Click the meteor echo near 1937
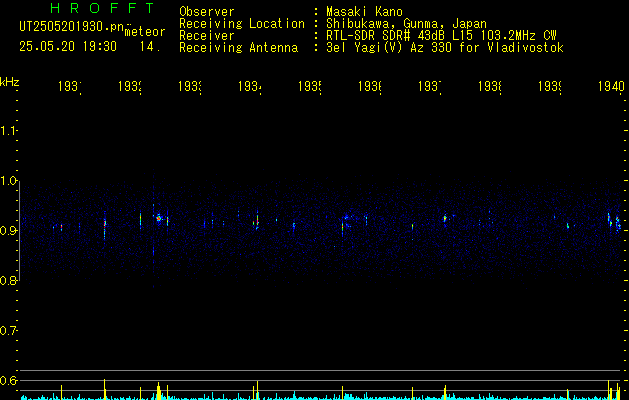 pyautogui.click(x=445, y=219)
